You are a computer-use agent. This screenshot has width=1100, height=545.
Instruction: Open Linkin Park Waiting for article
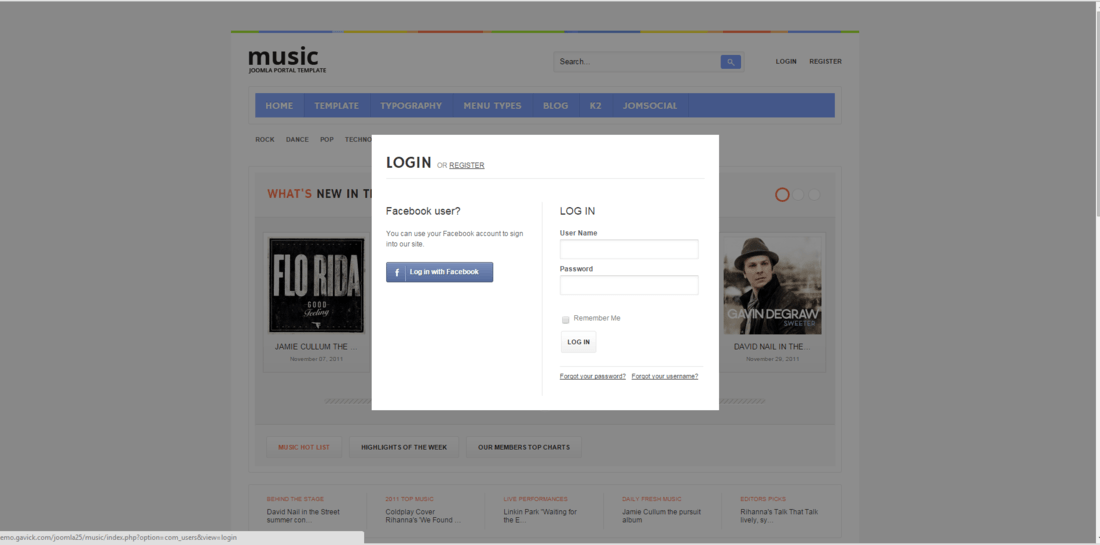pyautogui.click(x=540, y=516)
